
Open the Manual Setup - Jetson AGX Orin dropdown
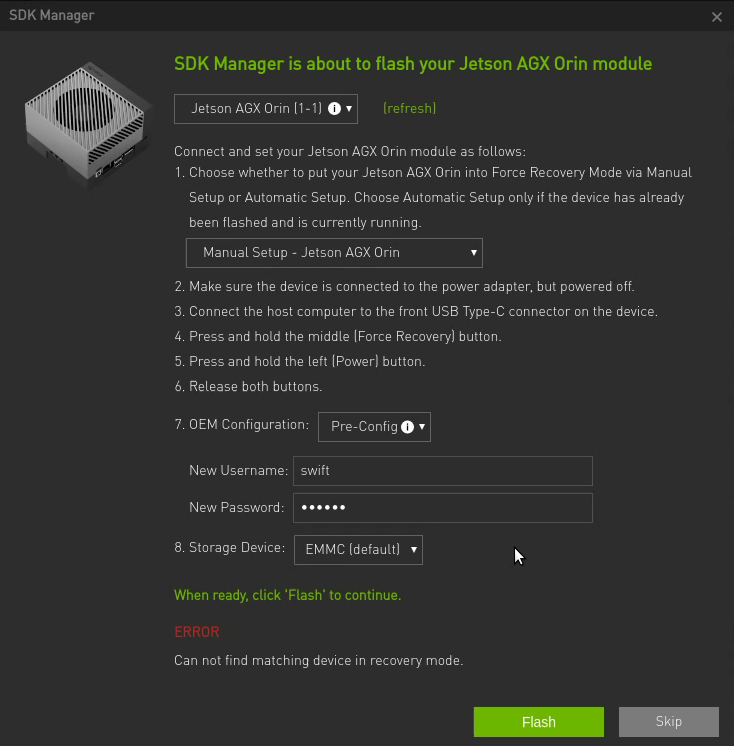[334, 253]
